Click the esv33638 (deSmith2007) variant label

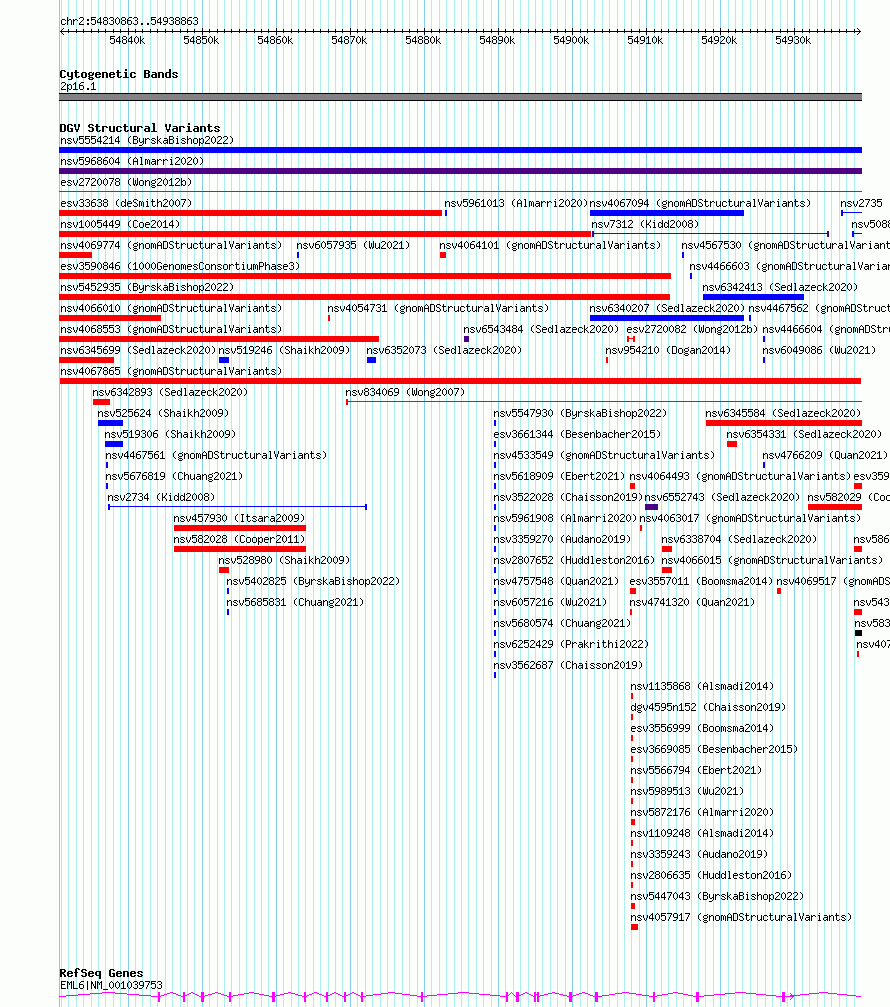[x=126, y=203]
